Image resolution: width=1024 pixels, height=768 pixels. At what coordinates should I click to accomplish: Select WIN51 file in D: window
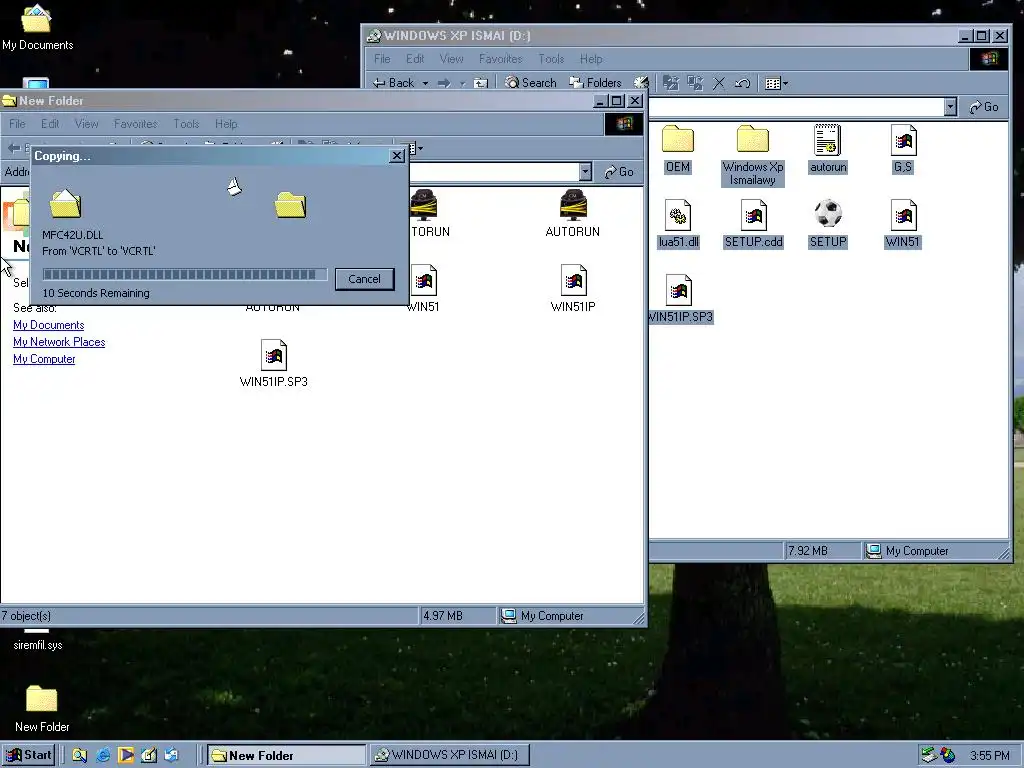point(903,224)
